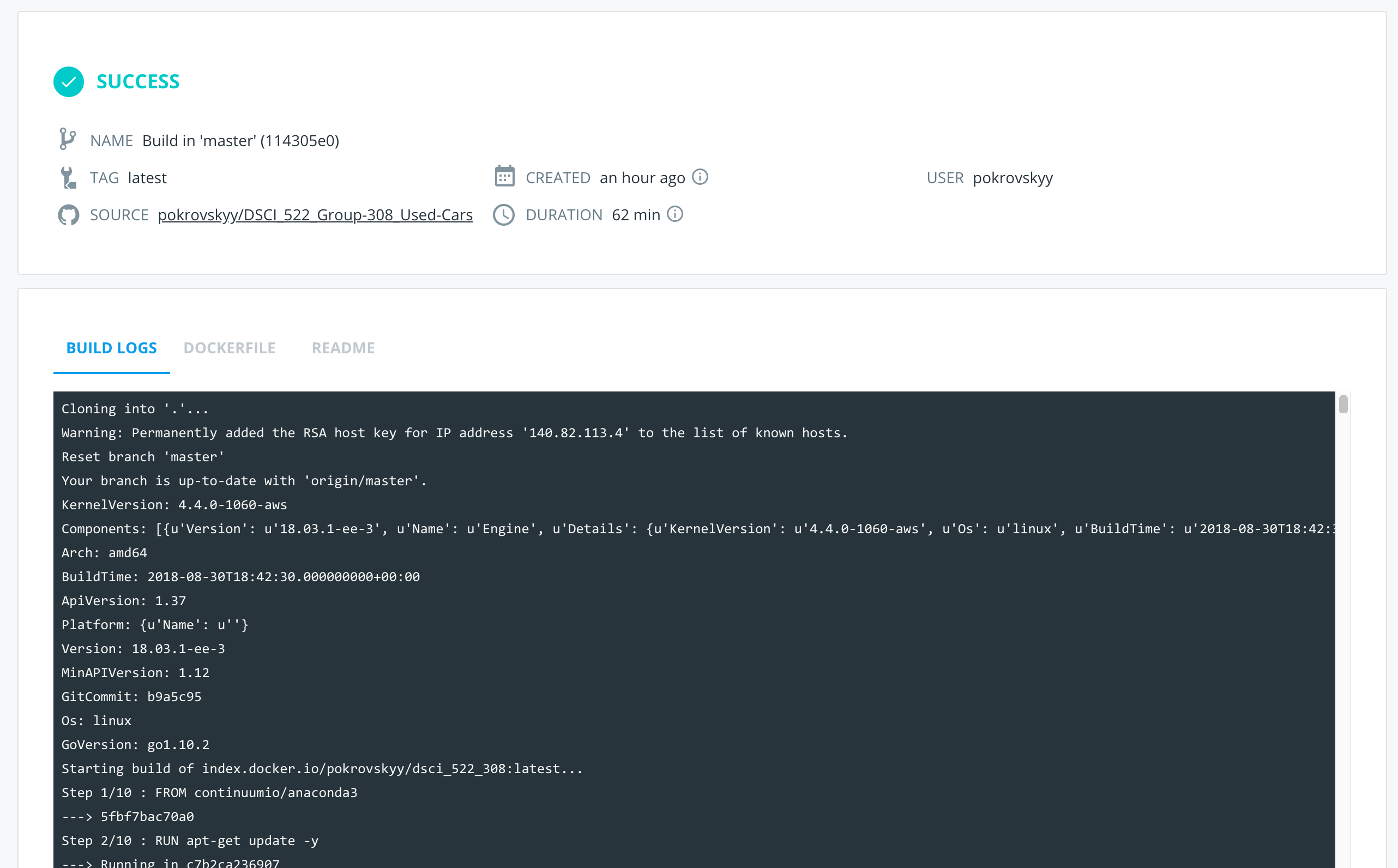Image resolution: width=1398 pixels, height=868 pixels.
Task: Click the build log scrollbar thumb
Action: [x=1343, y=404]
